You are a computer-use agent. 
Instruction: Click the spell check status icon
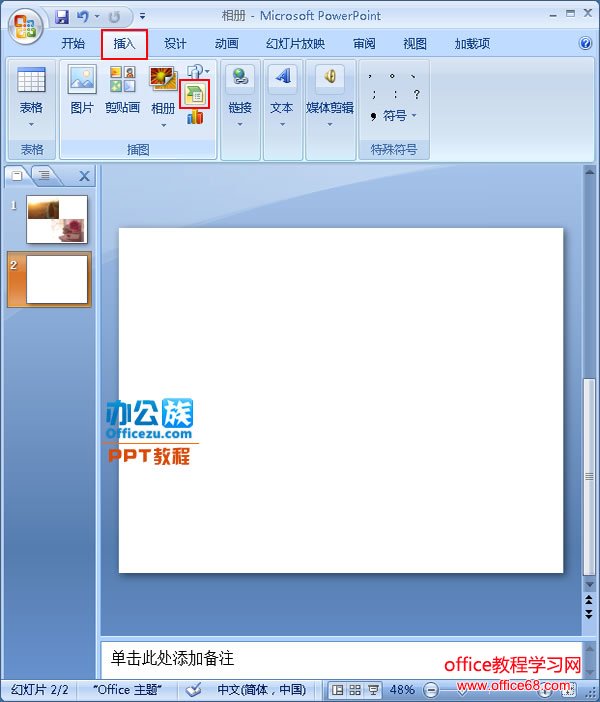point(193,690)
